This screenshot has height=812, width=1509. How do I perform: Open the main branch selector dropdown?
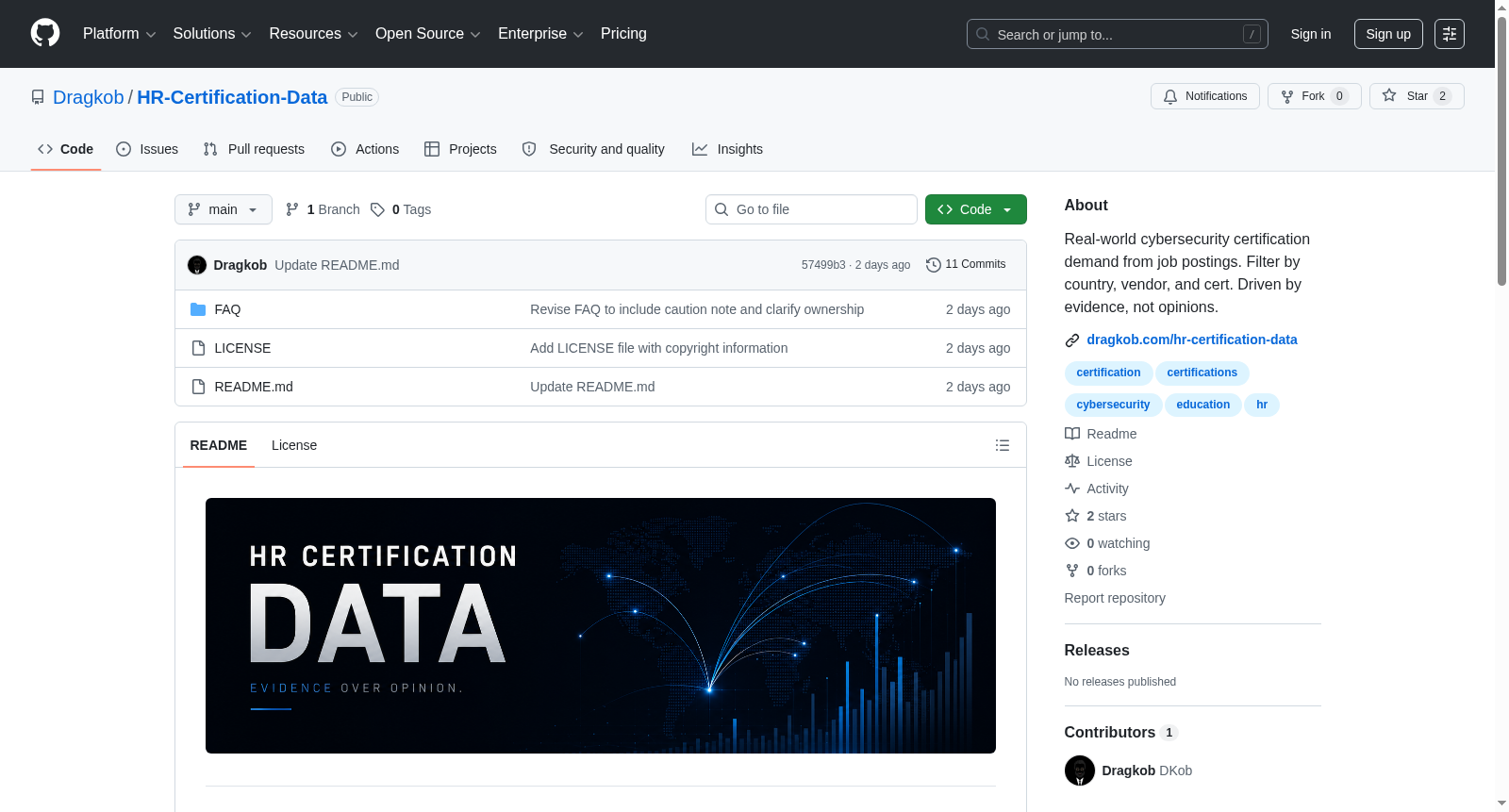tap(224, 209)
